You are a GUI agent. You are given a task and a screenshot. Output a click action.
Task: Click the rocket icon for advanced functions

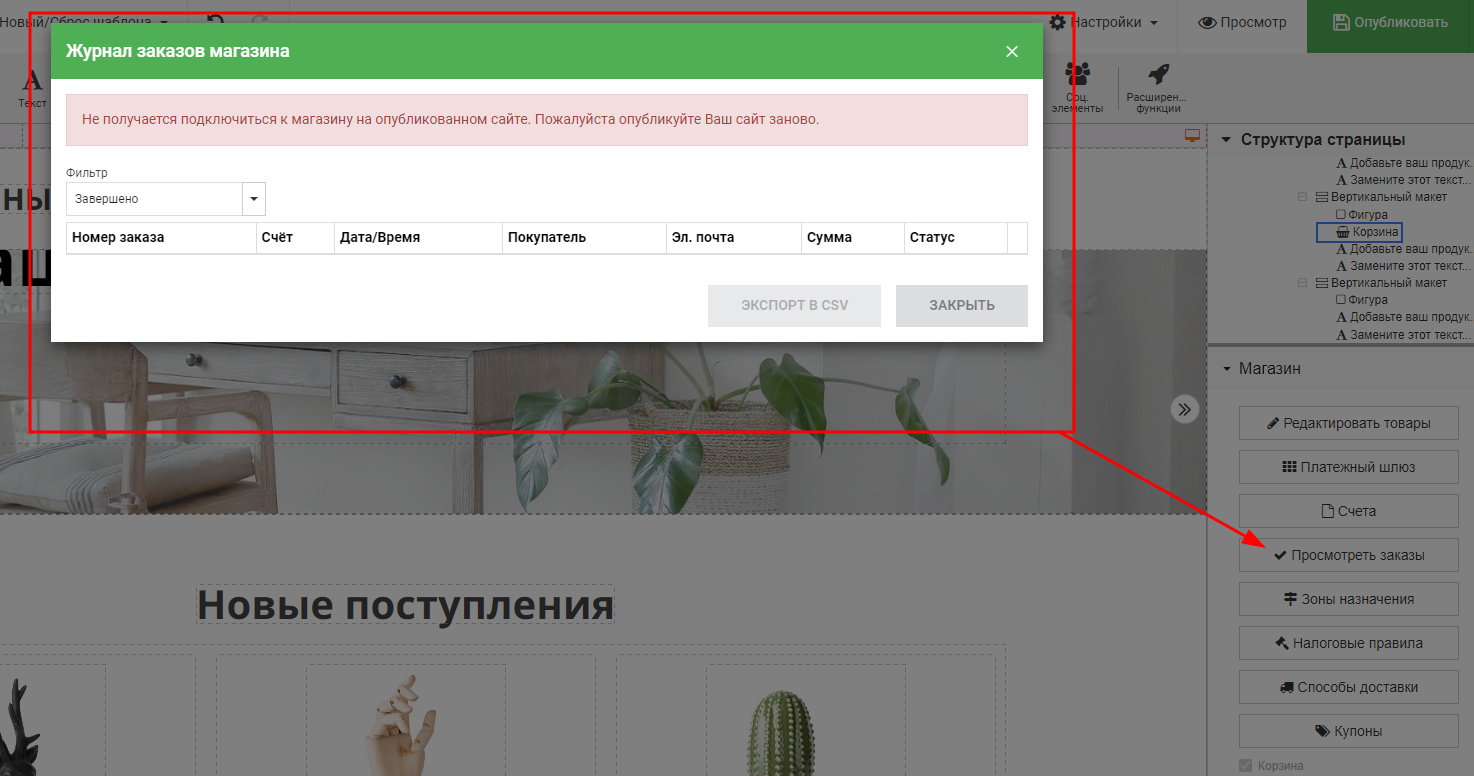pyautogui.click(x=1157, y=76)
